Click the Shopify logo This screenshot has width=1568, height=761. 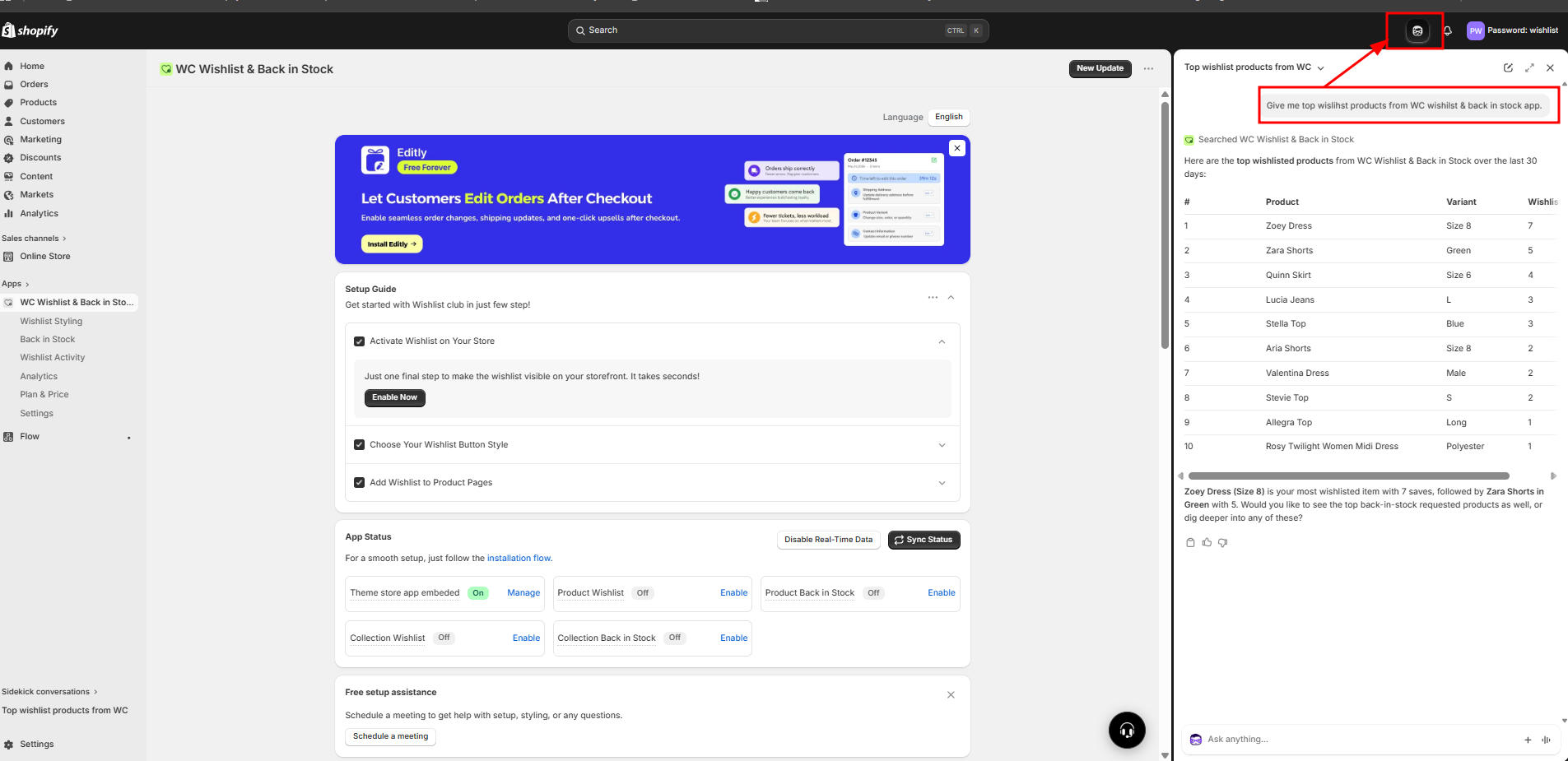(x=30, y=30)
